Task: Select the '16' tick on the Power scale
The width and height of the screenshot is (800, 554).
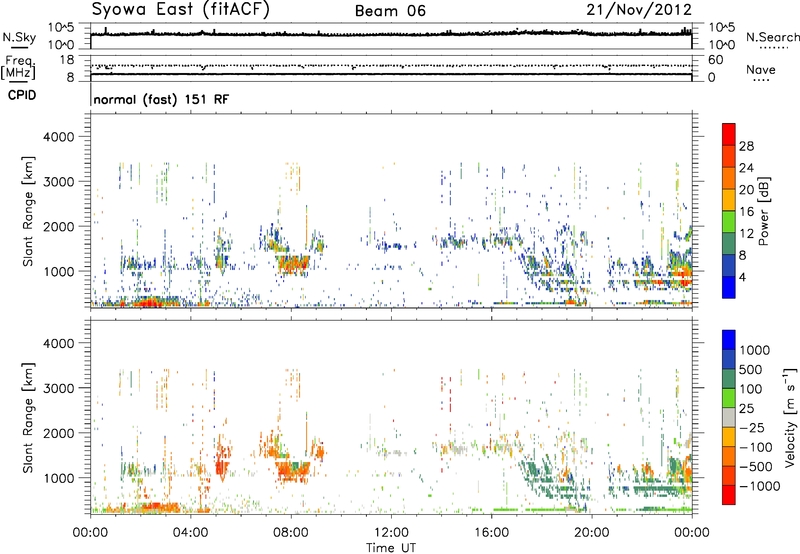Action: [x=746, y=212]
